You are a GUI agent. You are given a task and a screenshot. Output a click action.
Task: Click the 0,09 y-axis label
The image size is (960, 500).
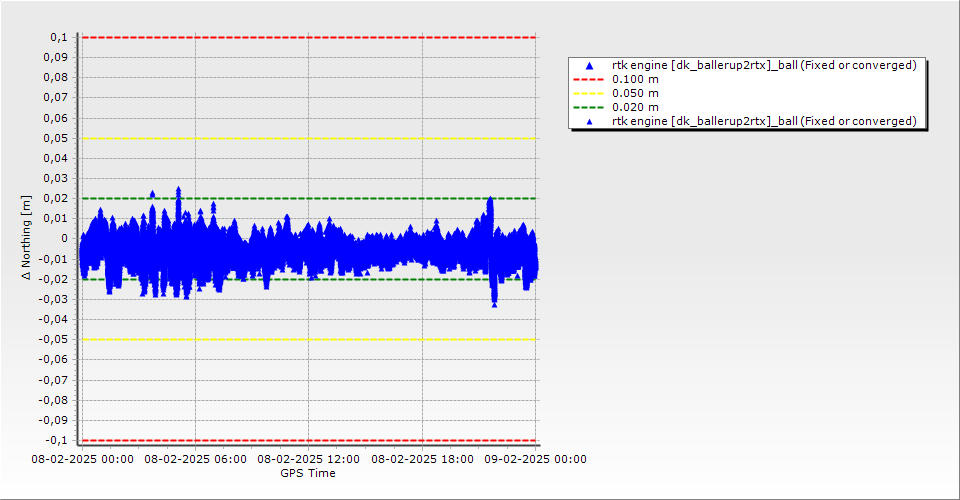coord(56,58)
